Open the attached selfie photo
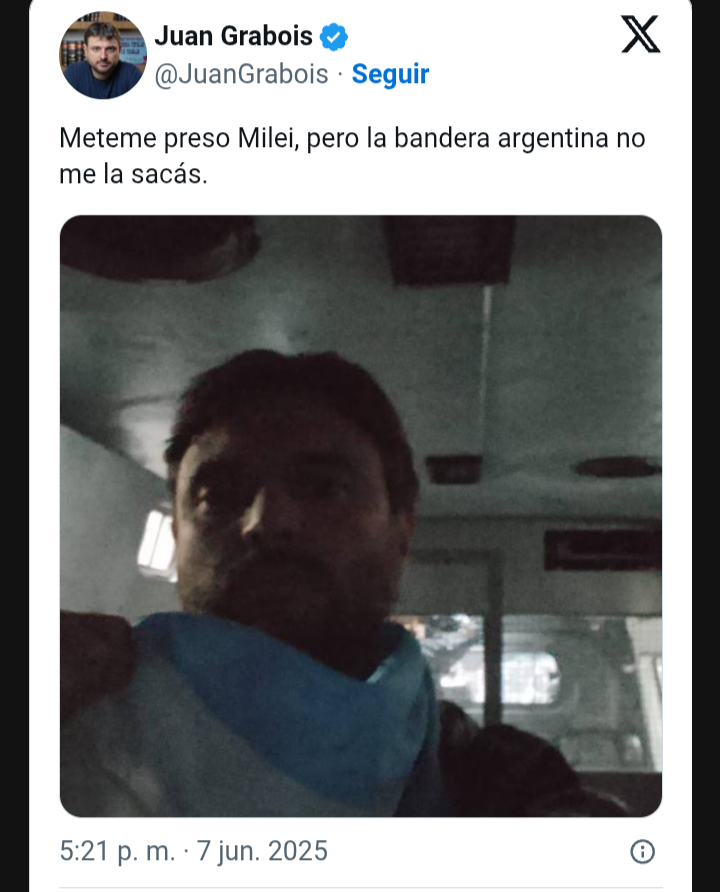Image resolution: width=720 pixels, height=892 pixels. click(361, 516)
